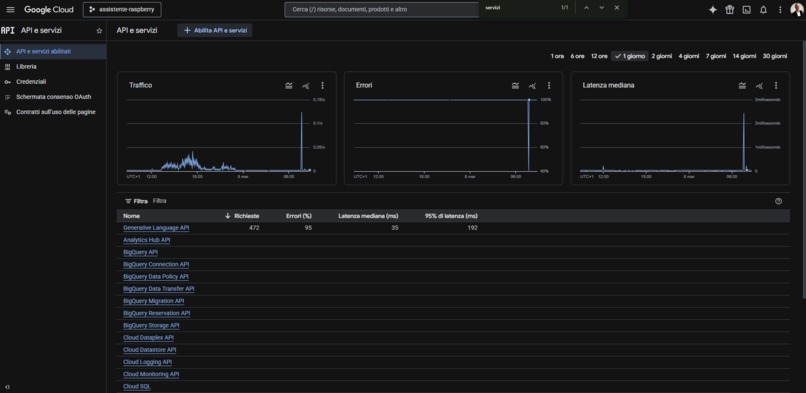
Task: Select the 14 giorni time range
Action: [744, 56]
